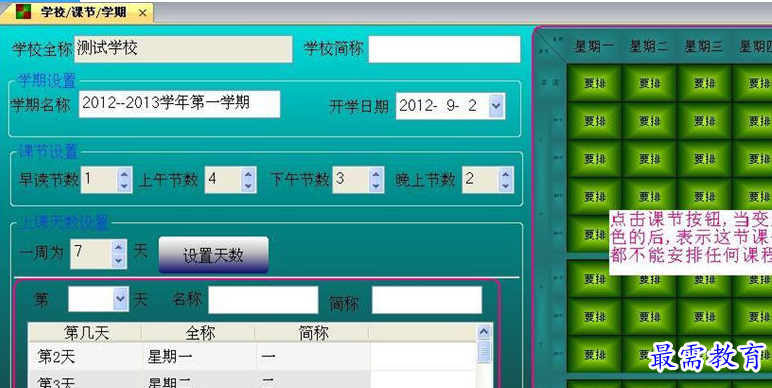Screen dimensions: 772x388
Task: Click the 简称 column header in day list
Action: pyautogui.click(x=313, y=333)
